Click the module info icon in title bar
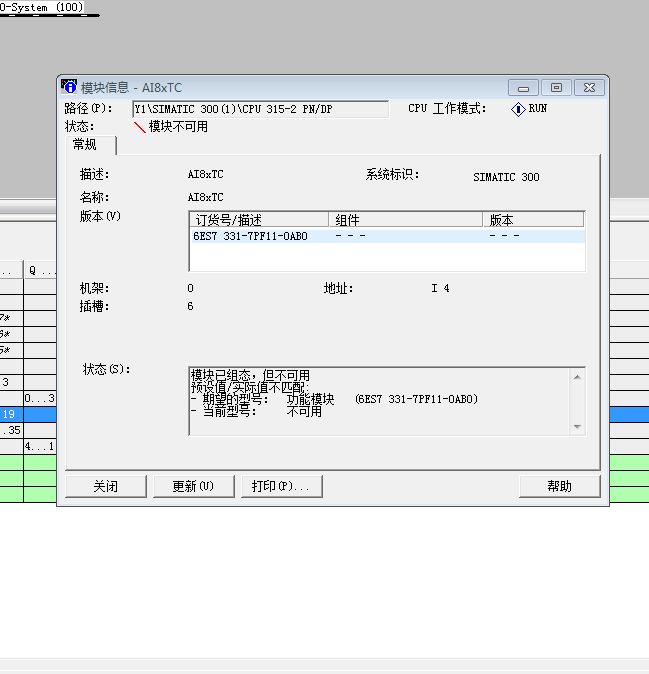The width and height of the screenshot is (649, 674). point(69,87)
